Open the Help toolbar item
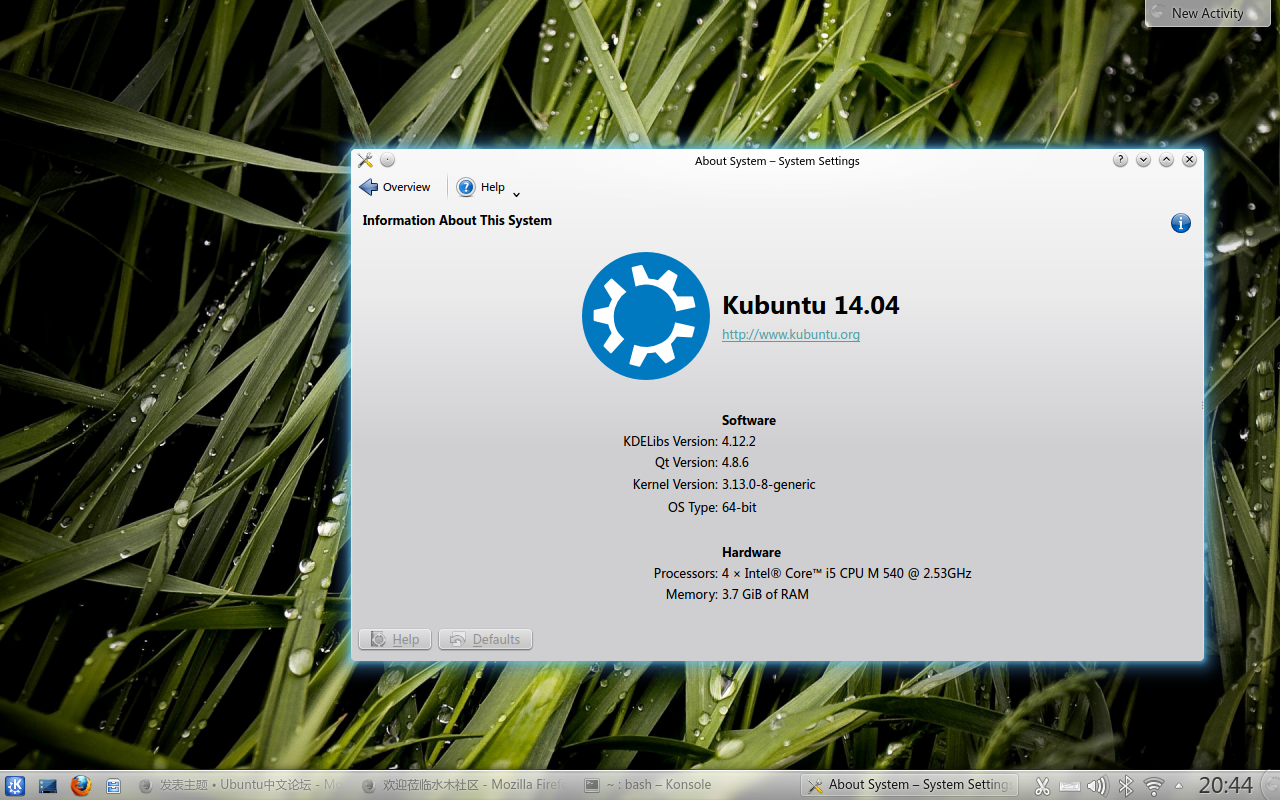The height and width of the screenshot is (800, 1280). coord(481,187)
